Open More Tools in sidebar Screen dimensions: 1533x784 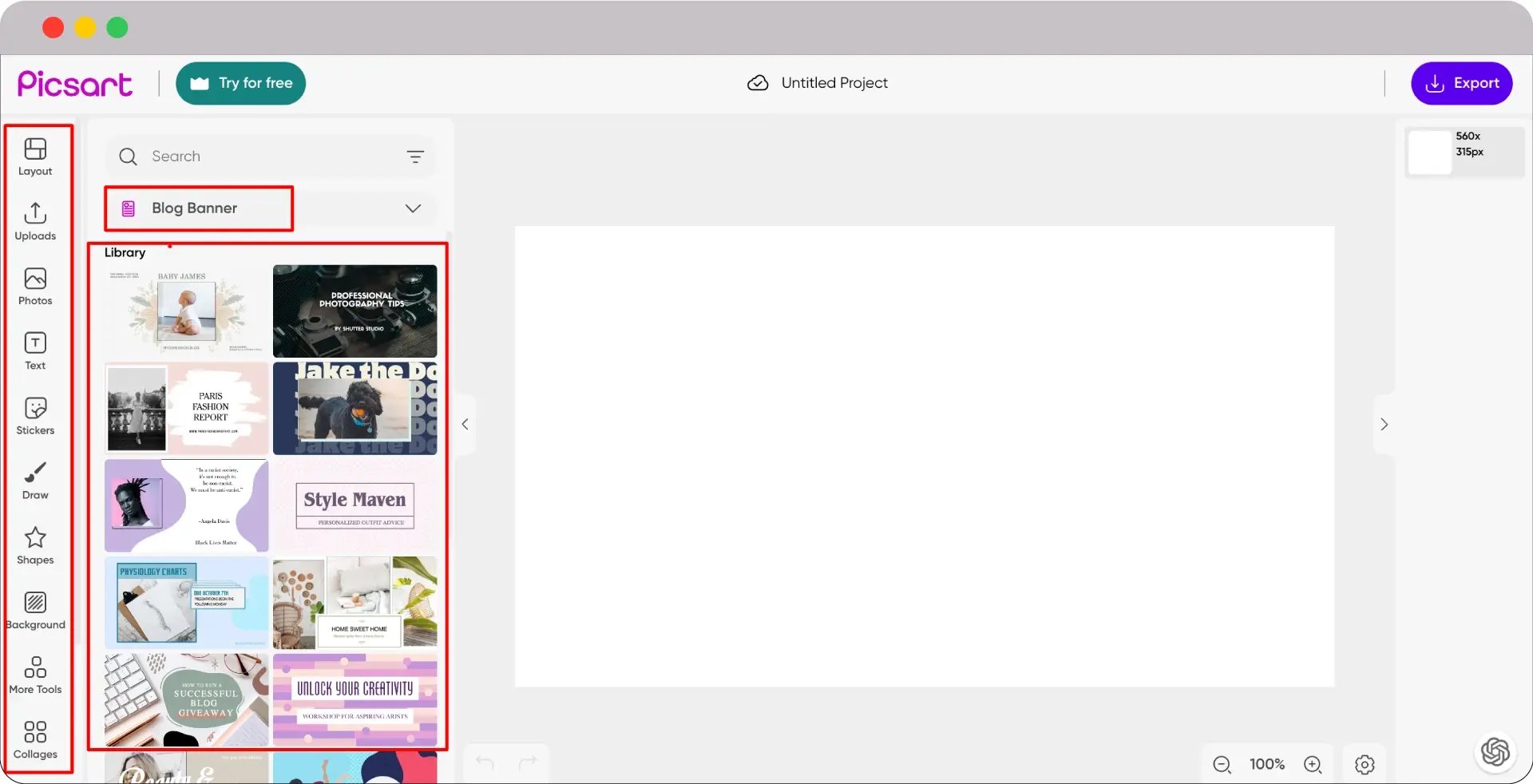coord(35,675)
